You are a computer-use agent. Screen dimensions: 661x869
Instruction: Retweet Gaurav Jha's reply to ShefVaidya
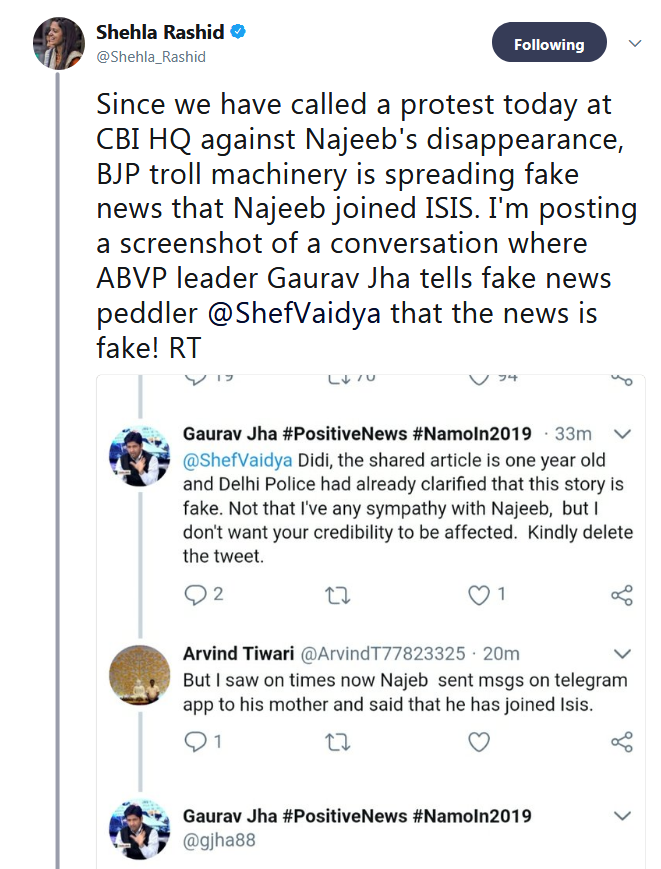tap(339, 595)
